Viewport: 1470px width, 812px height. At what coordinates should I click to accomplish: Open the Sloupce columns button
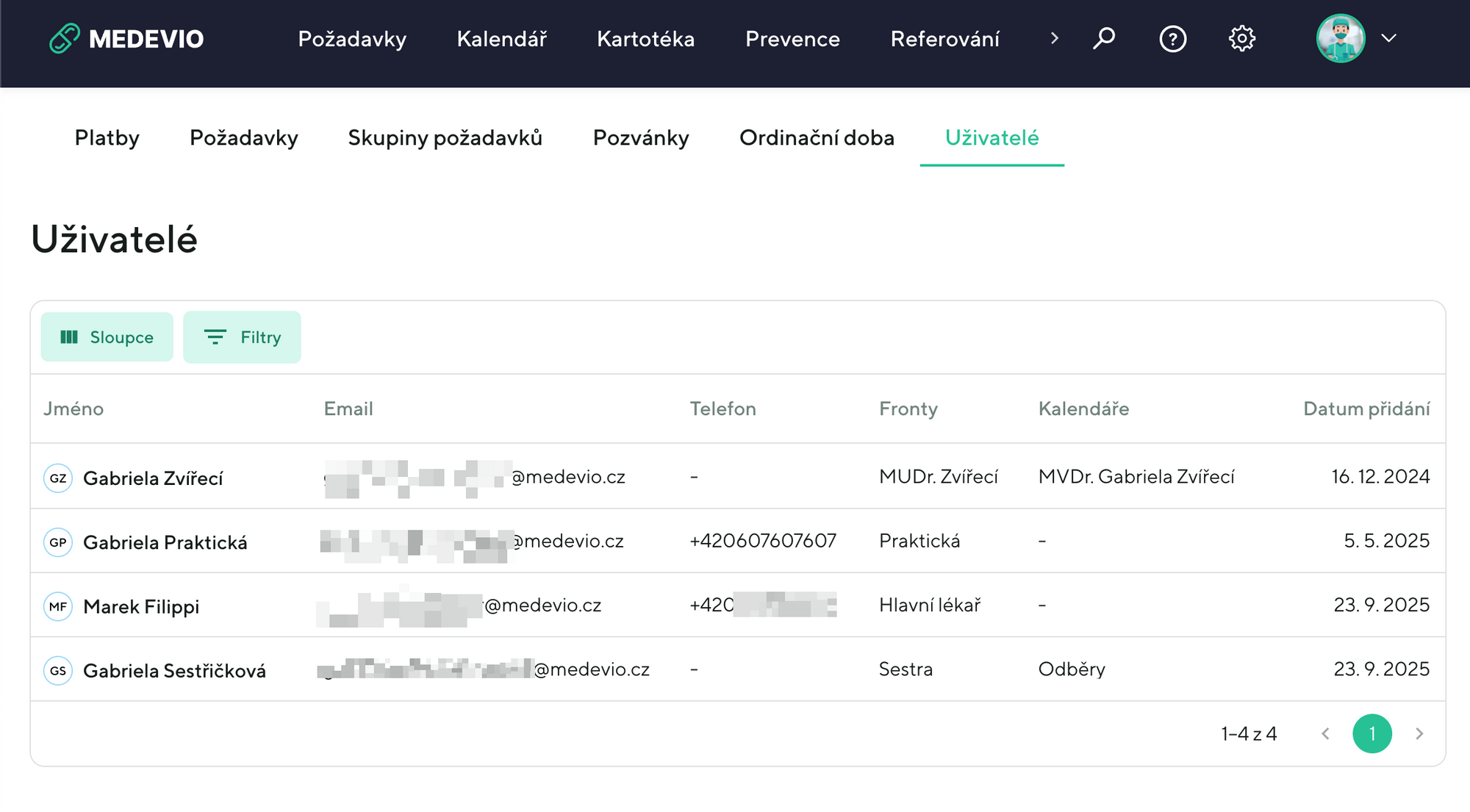click(107, 337)
